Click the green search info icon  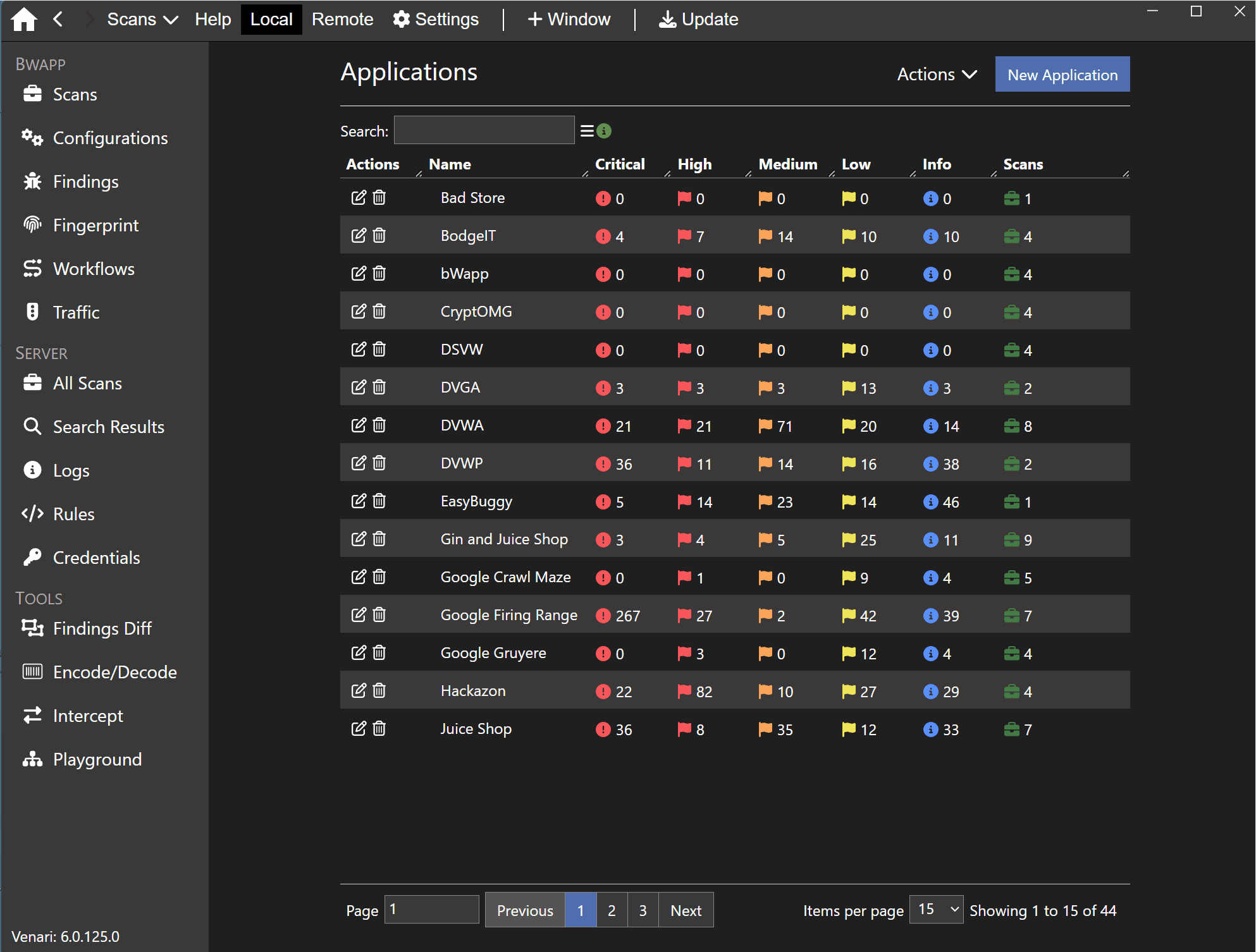tap(605, 131)
